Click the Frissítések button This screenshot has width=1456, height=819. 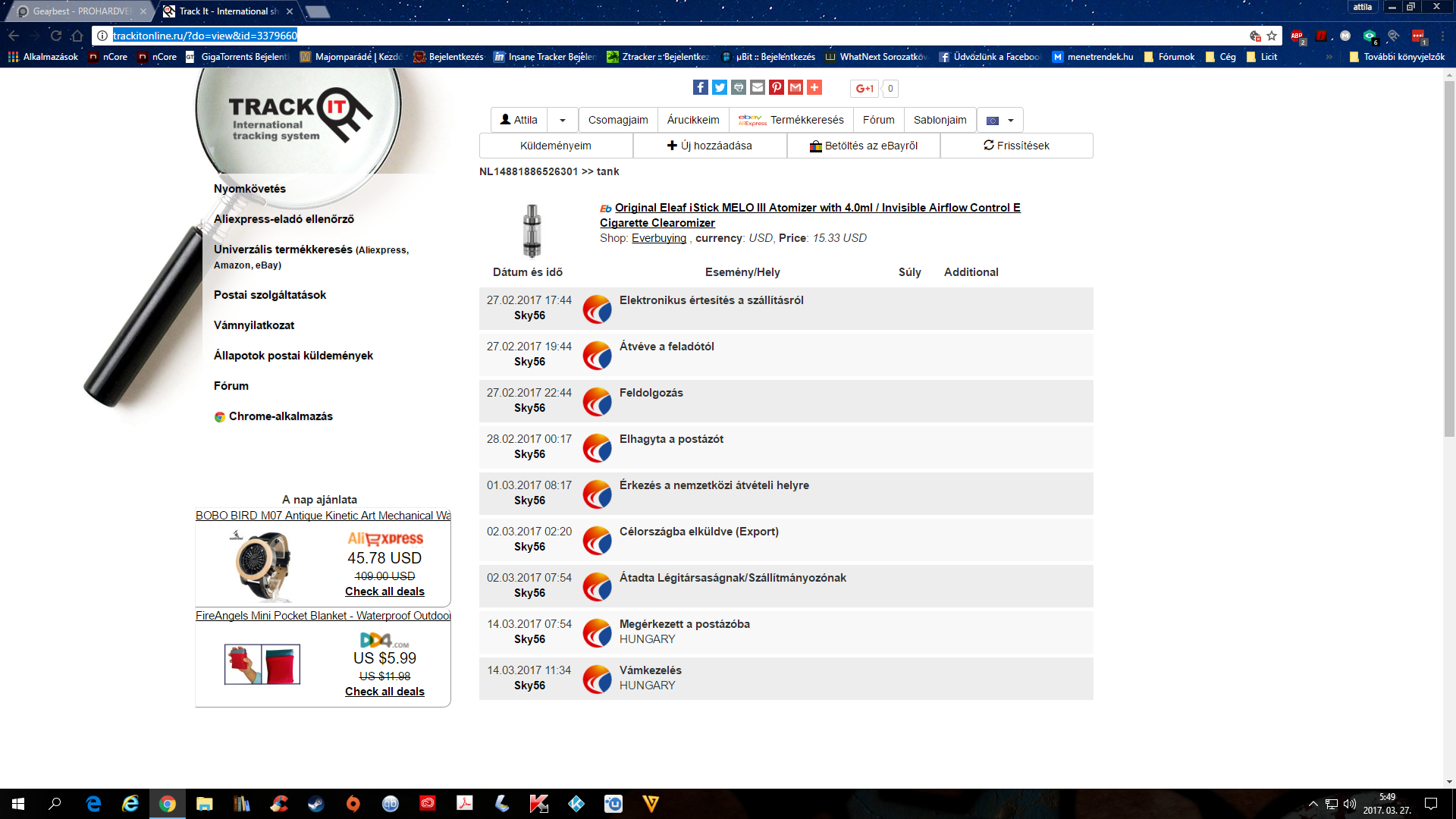pos(1016,146)
